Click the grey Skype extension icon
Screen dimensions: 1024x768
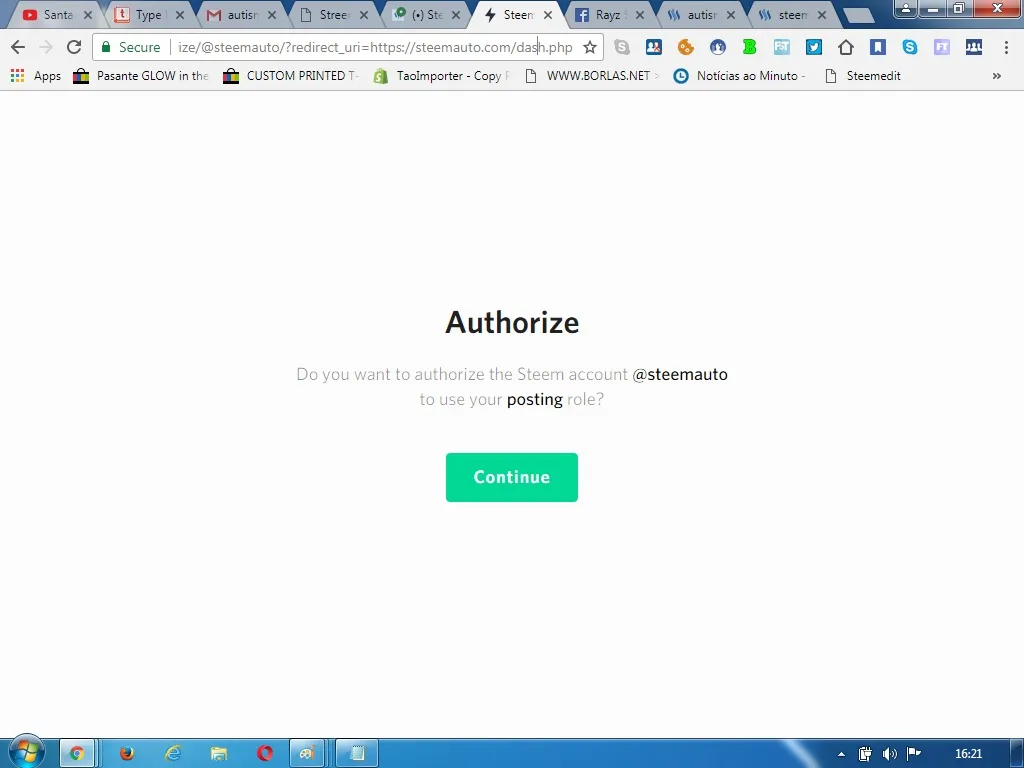pyautogui.click(x=622, y=47)
